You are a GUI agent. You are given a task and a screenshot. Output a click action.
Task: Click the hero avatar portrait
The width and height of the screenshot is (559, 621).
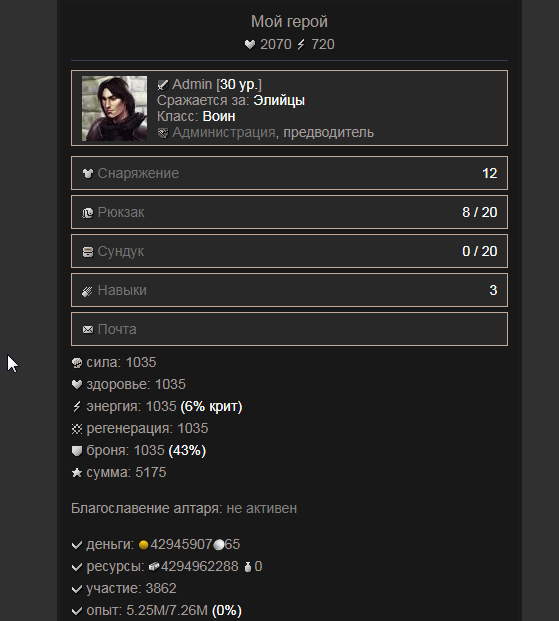114,108
